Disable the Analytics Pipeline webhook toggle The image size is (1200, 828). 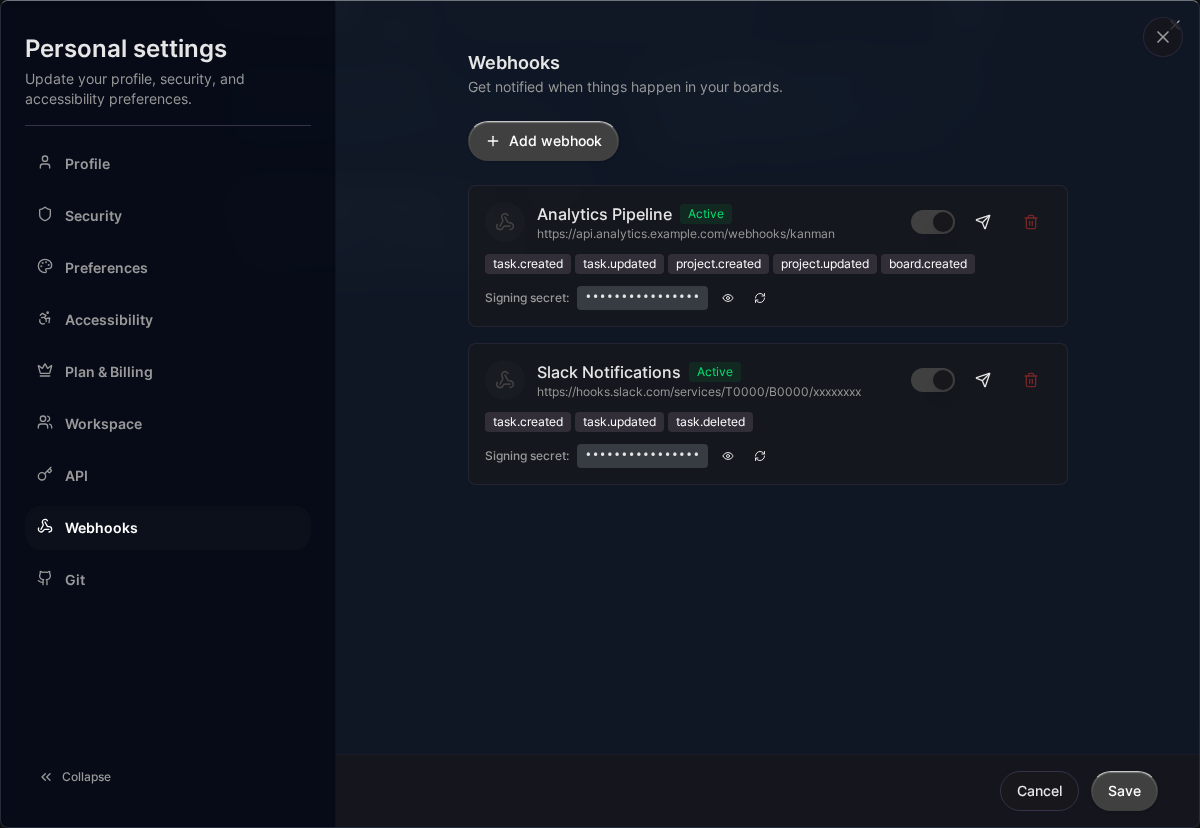[932, 222]
